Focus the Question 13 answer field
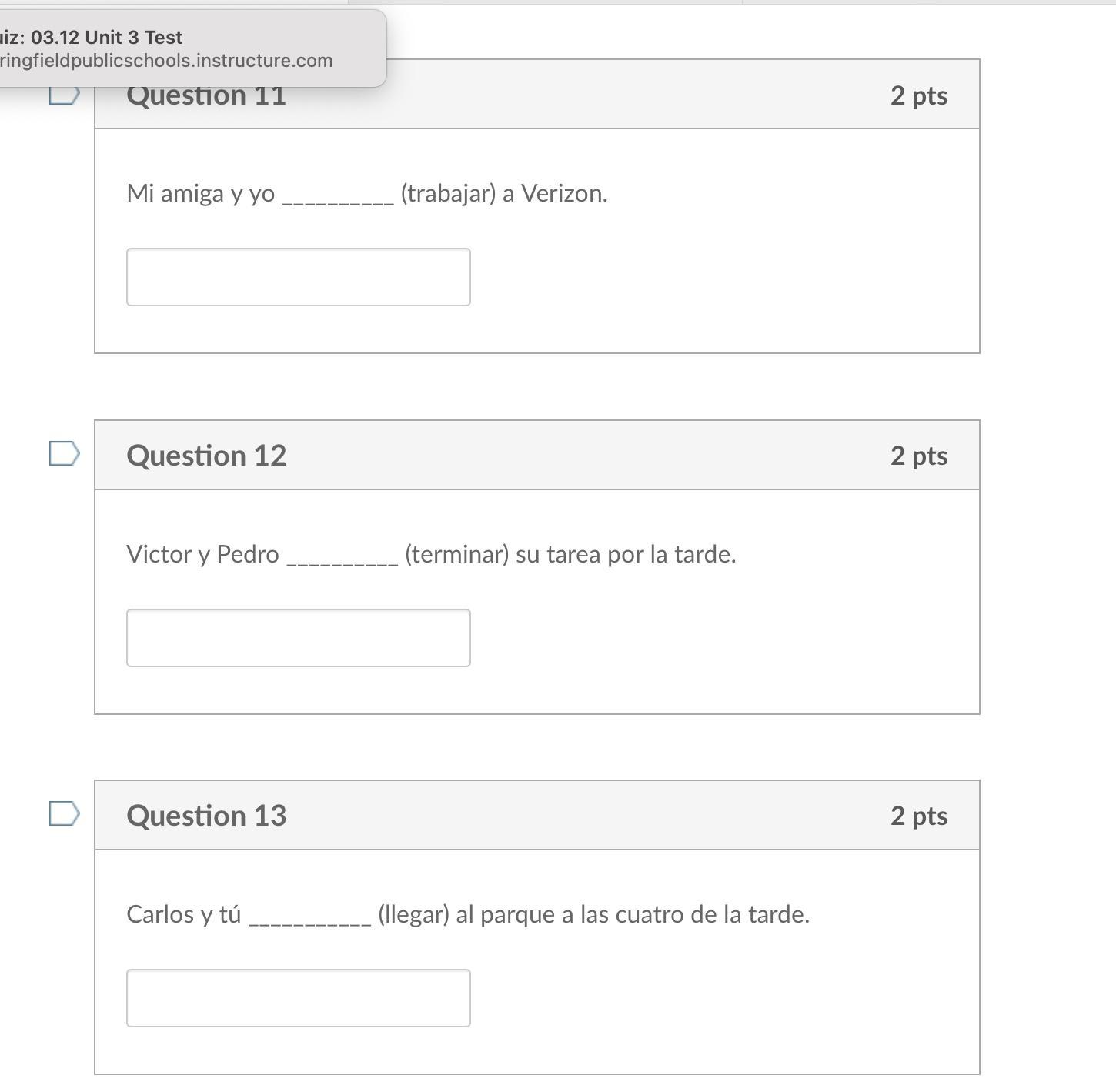This screenshot has height=1092, width=1116. coord(298,998)
